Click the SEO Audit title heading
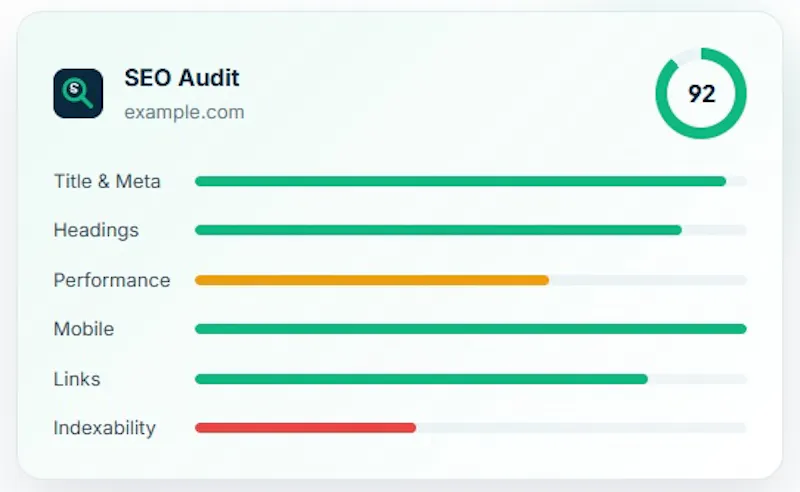This screenshot has height=492, width=800. click(x=182, y=78)
